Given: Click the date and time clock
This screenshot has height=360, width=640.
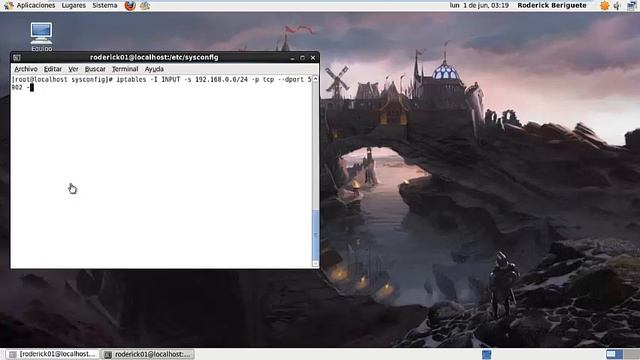Looking at the screenshot, I should tap(479, 5).
